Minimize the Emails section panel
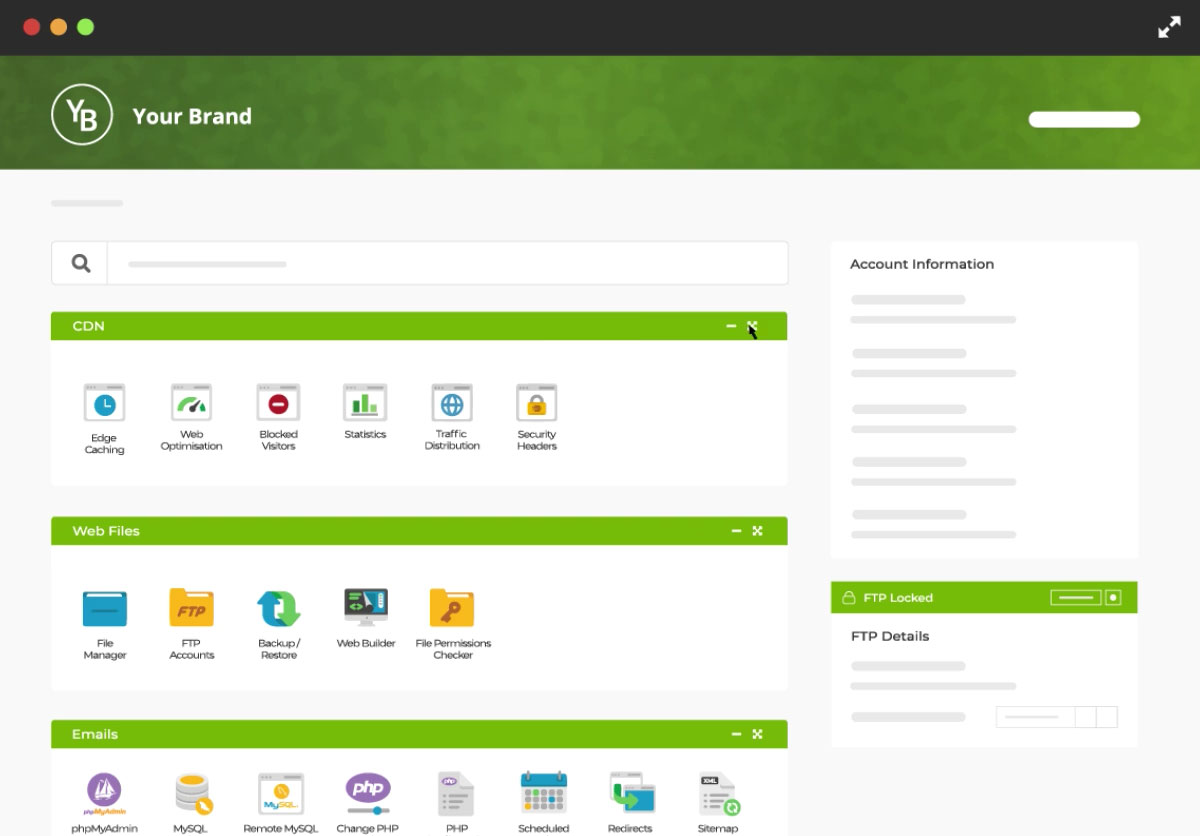 736,734
